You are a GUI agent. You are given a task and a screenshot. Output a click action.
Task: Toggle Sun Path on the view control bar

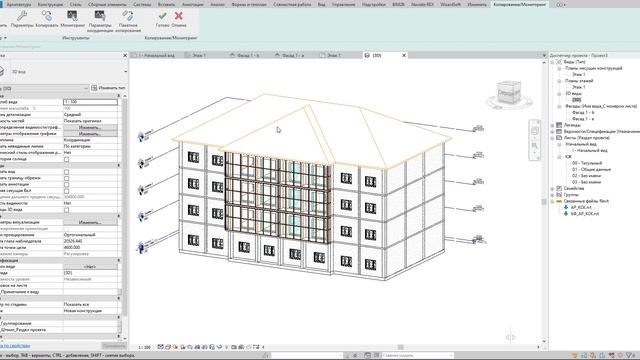tap(175, 347)
